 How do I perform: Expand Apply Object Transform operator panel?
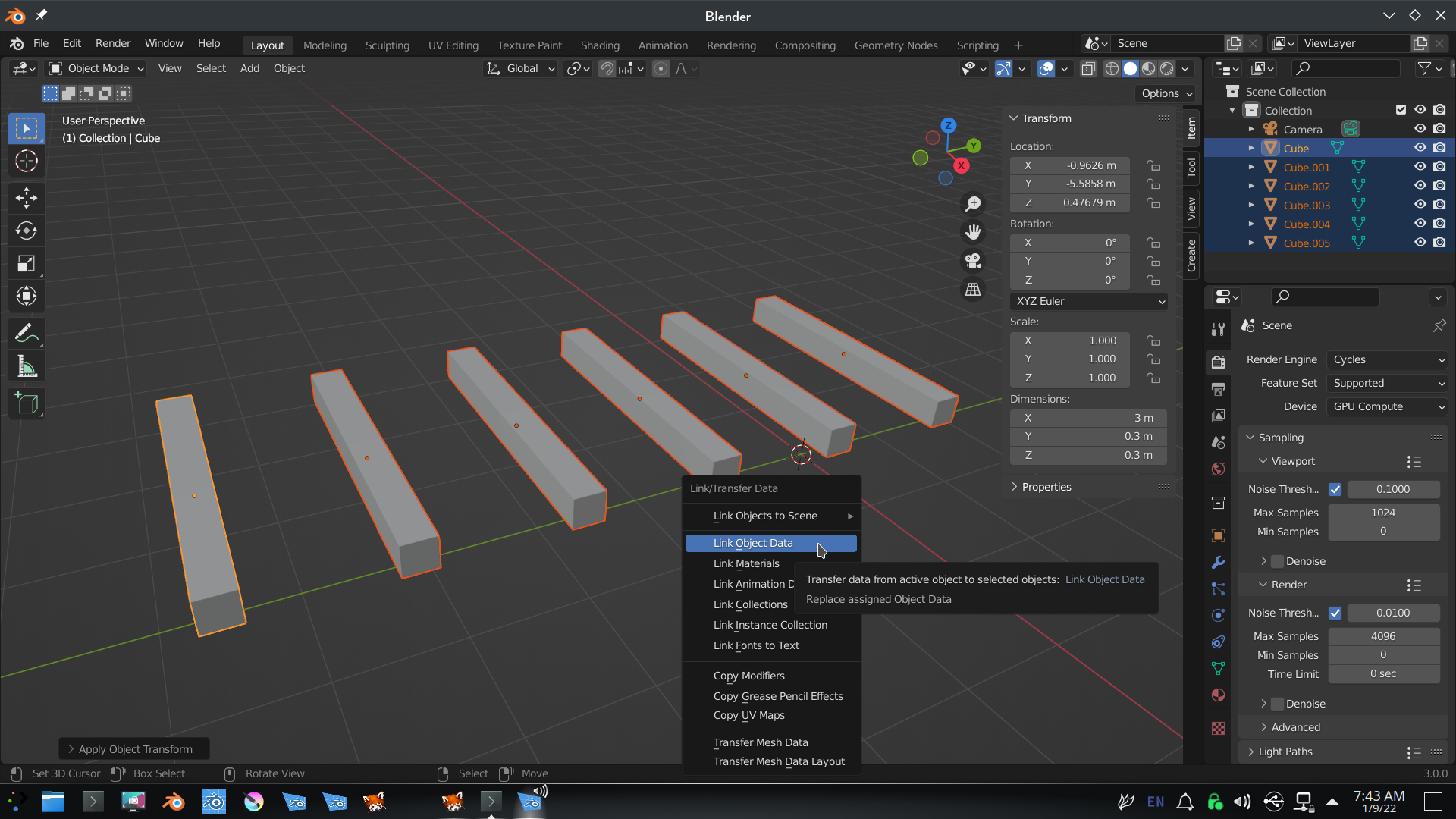(133, 749)
